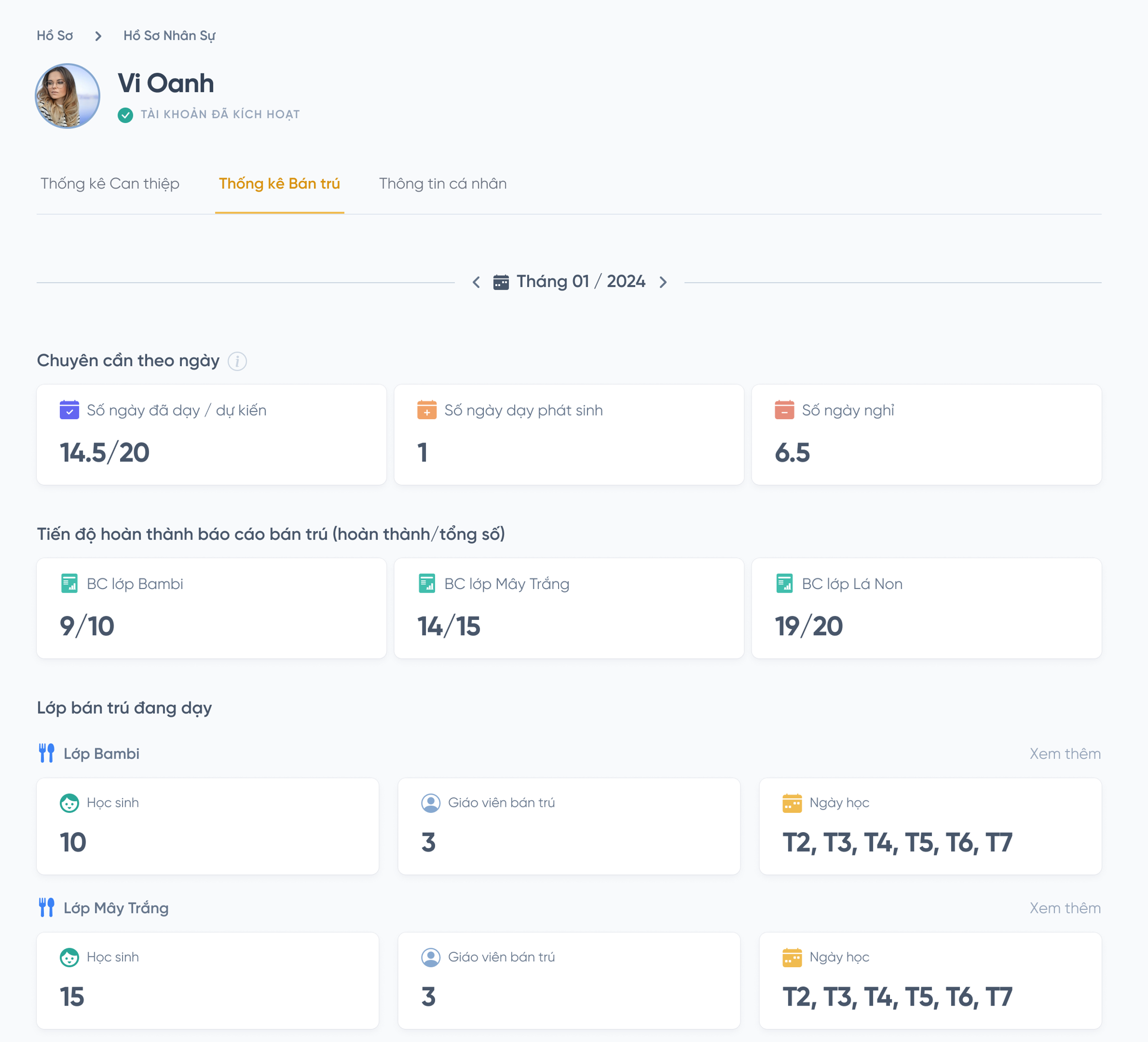Screen dimensions: 1148x1042
Task: Go to the previous month with the left chevron
Action: (476, 282)
